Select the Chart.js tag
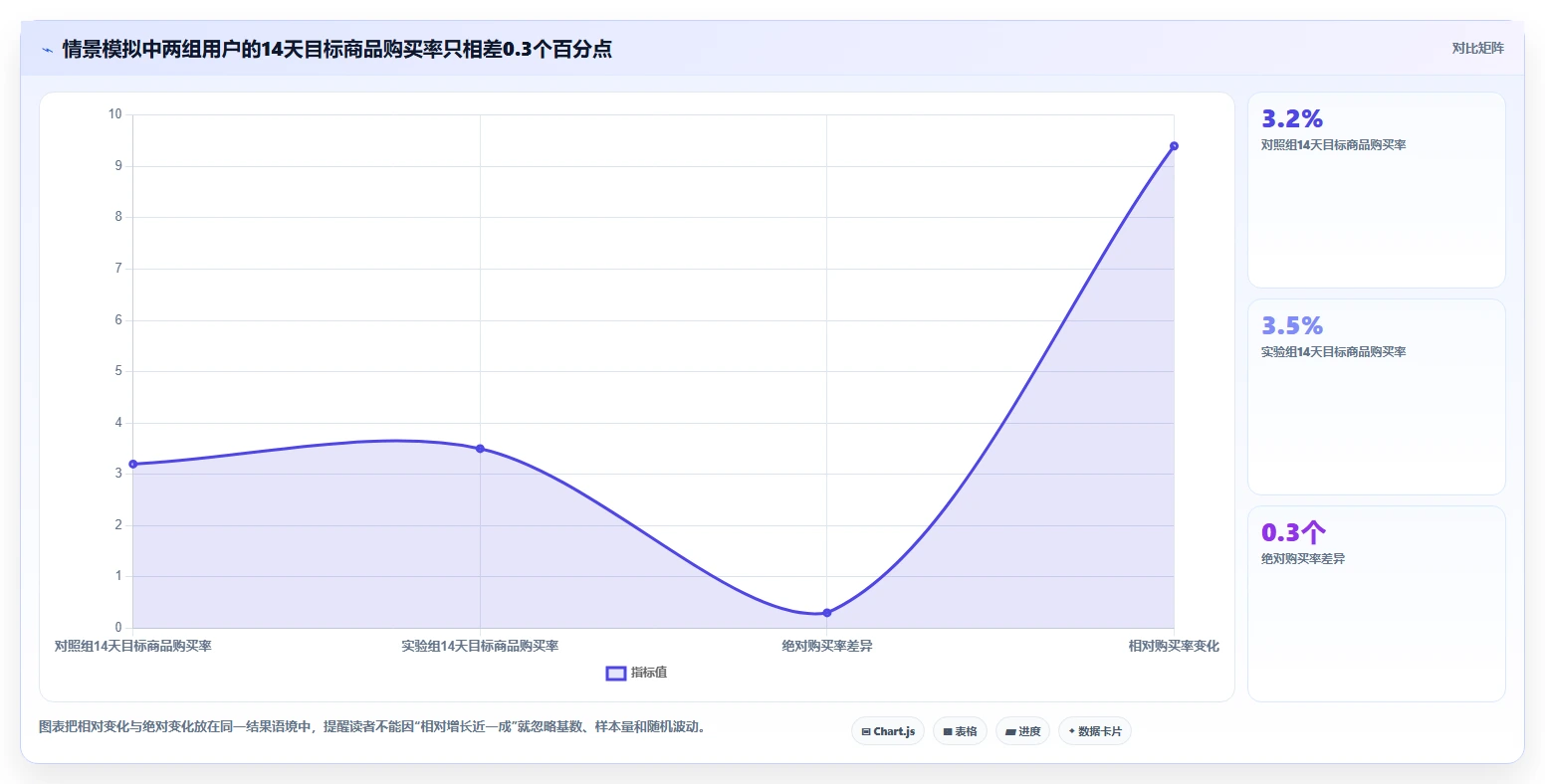Screen dimensions: 1545x784 click(888, 731)
